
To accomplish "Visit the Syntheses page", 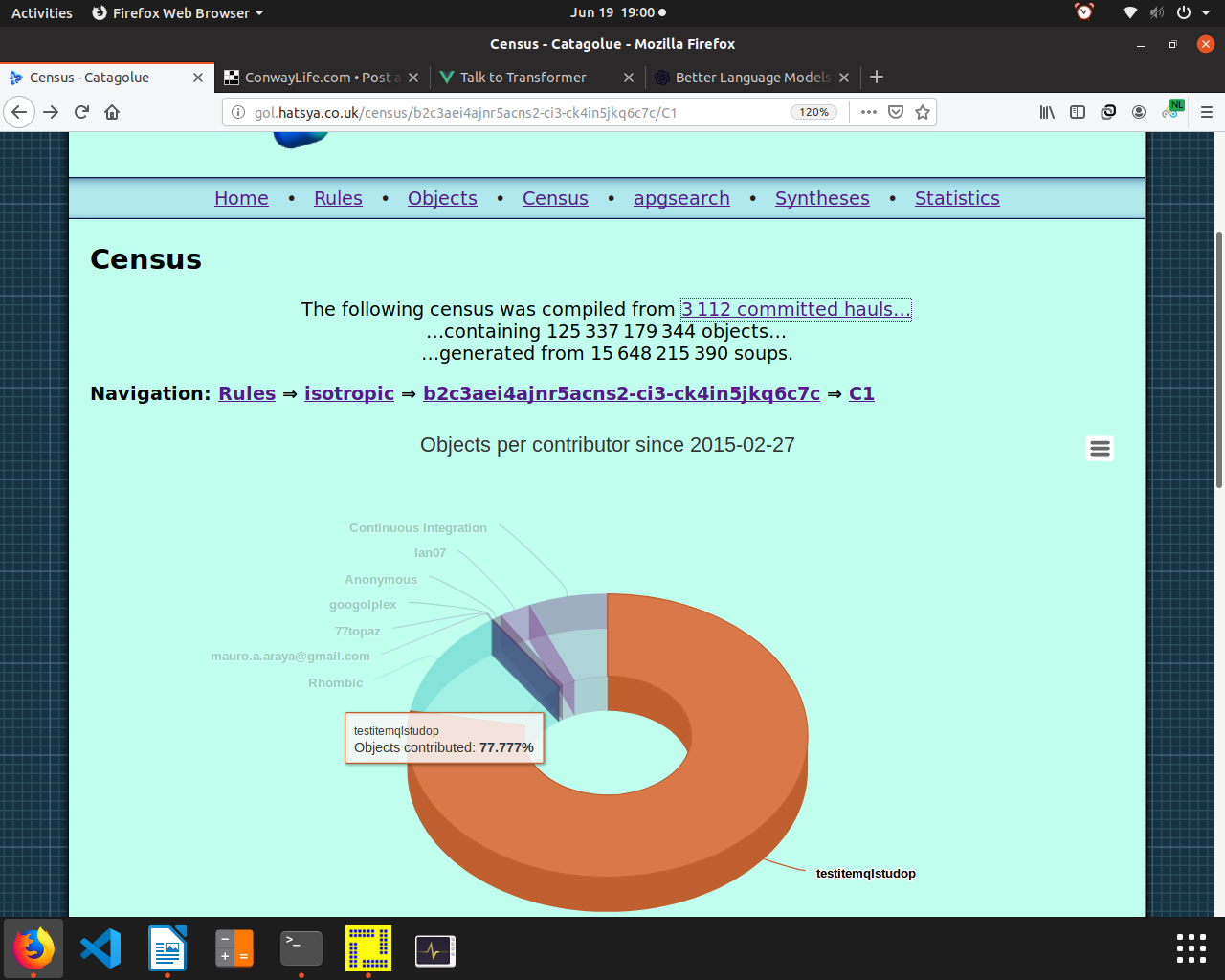I will pos(822,198).
